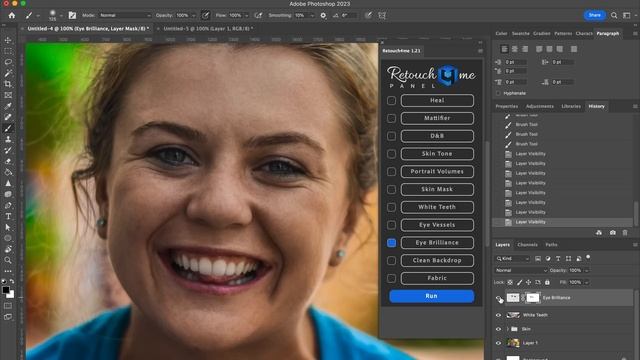
Task: Open the brush Mode dropdown
Action: [125, 16]
